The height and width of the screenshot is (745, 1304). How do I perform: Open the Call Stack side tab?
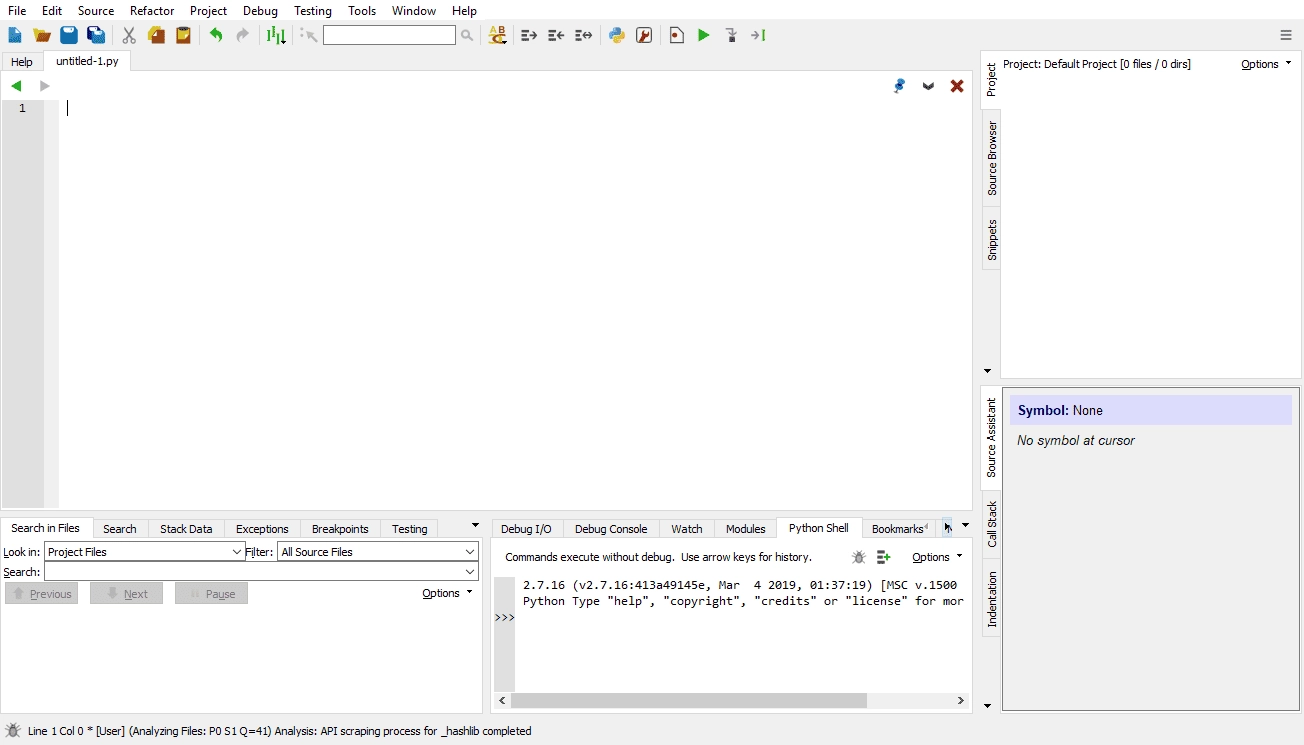pos(992,524)
